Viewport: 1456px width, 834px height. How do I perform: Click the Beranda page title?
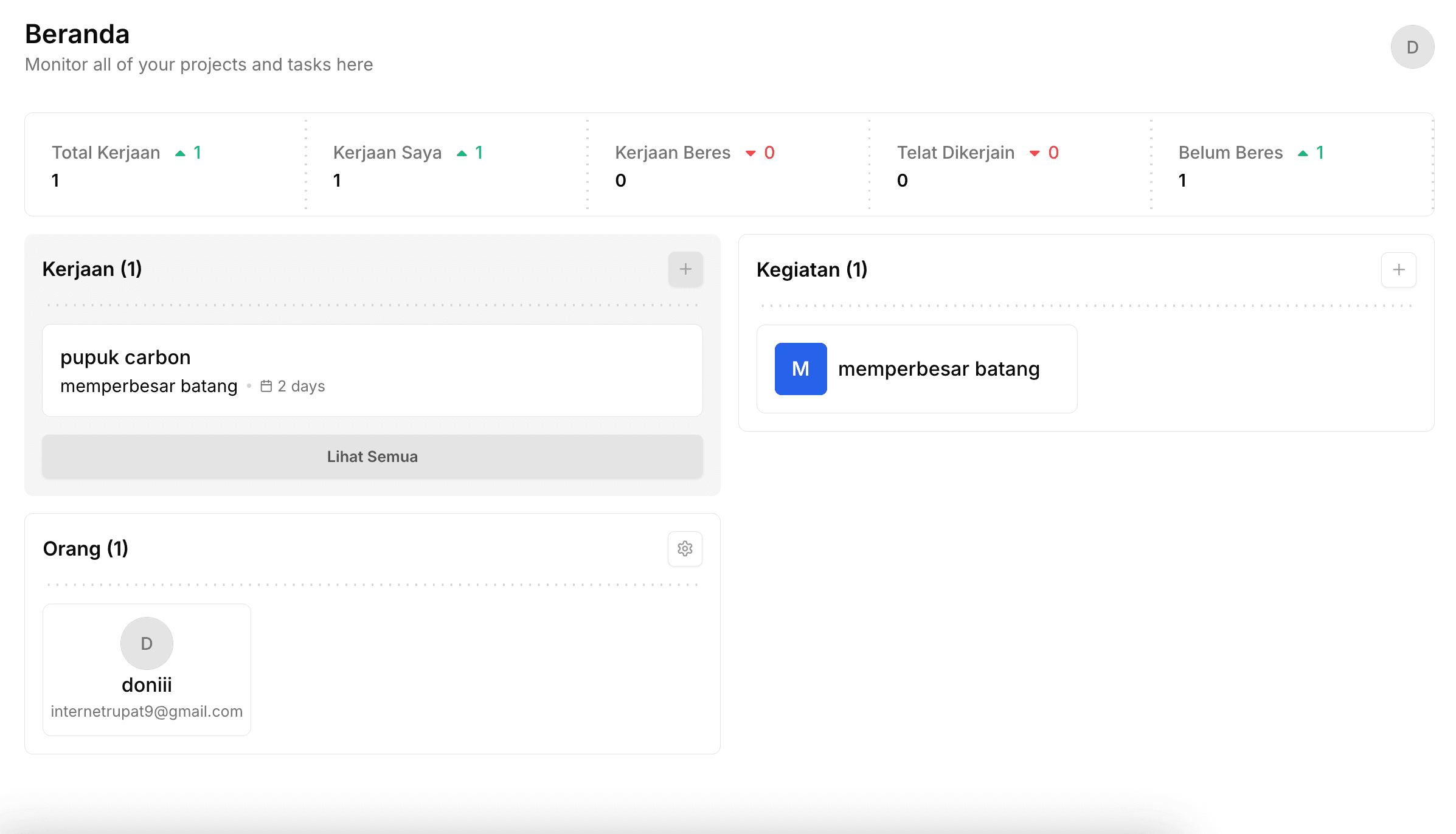[77, 34]
